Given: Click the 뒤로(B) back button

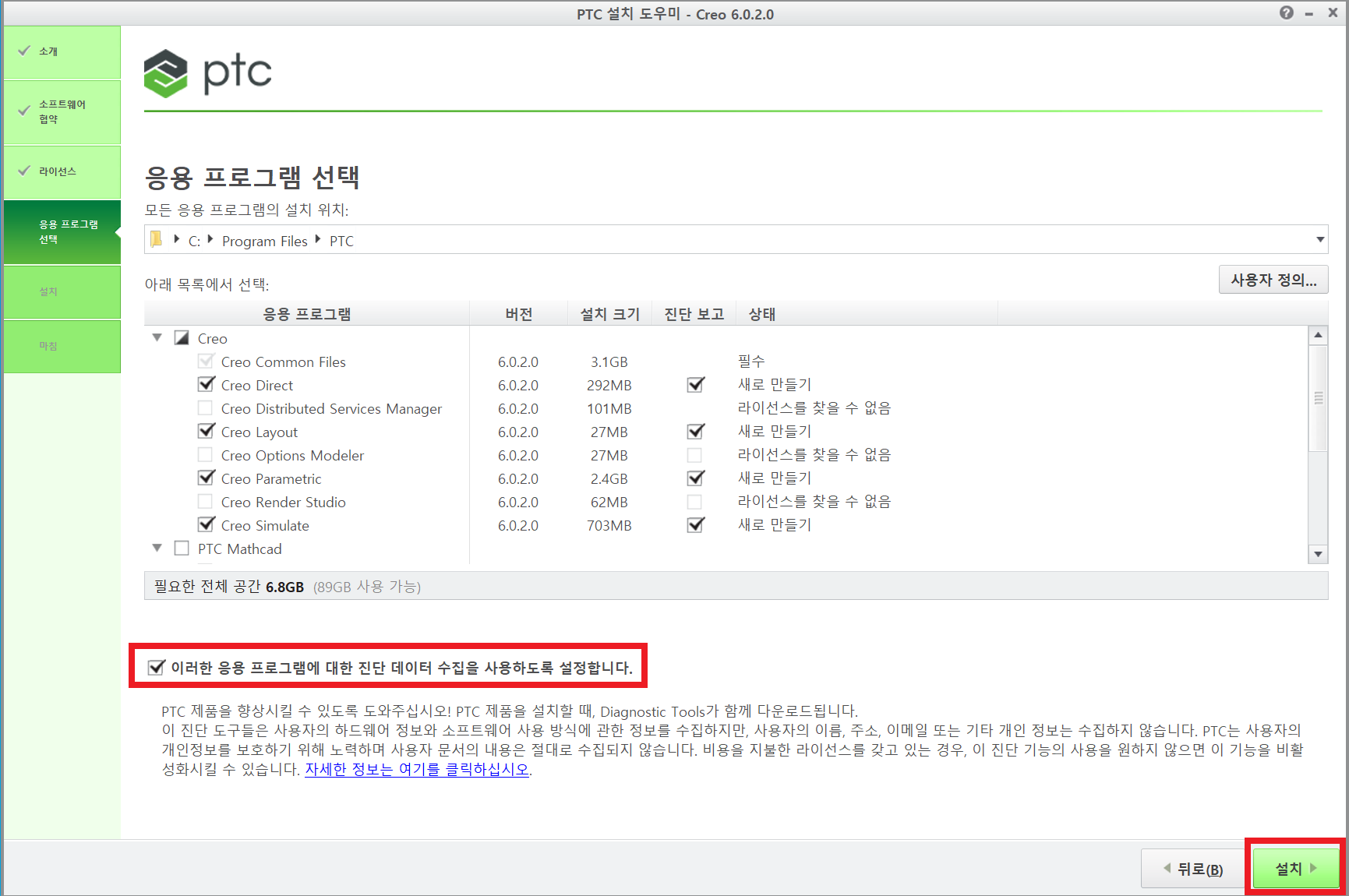Looking at the screenshot, I should [1192, 869].
